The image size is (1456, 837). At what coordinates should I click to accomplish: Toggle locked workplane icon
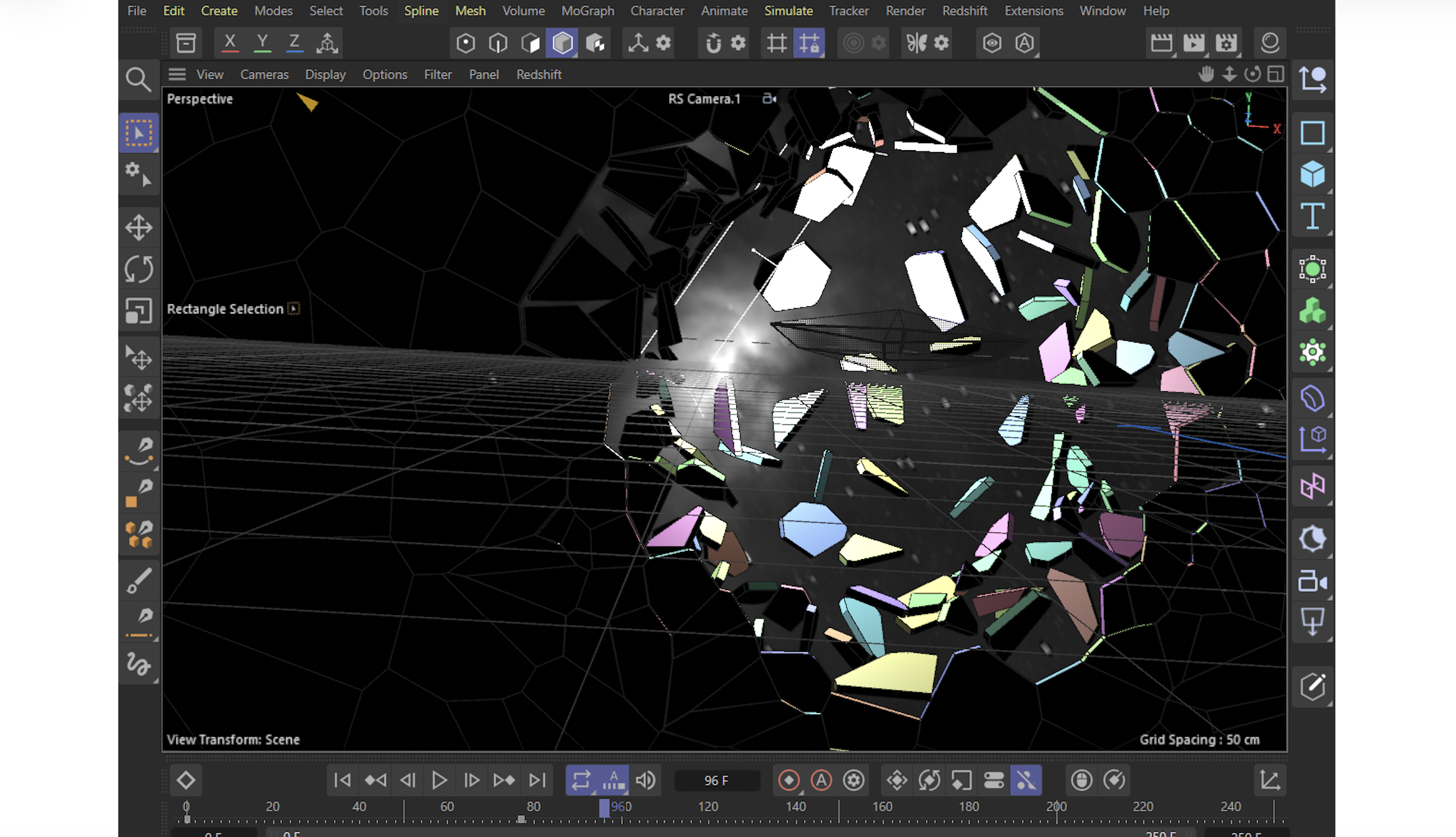(809, 43)
